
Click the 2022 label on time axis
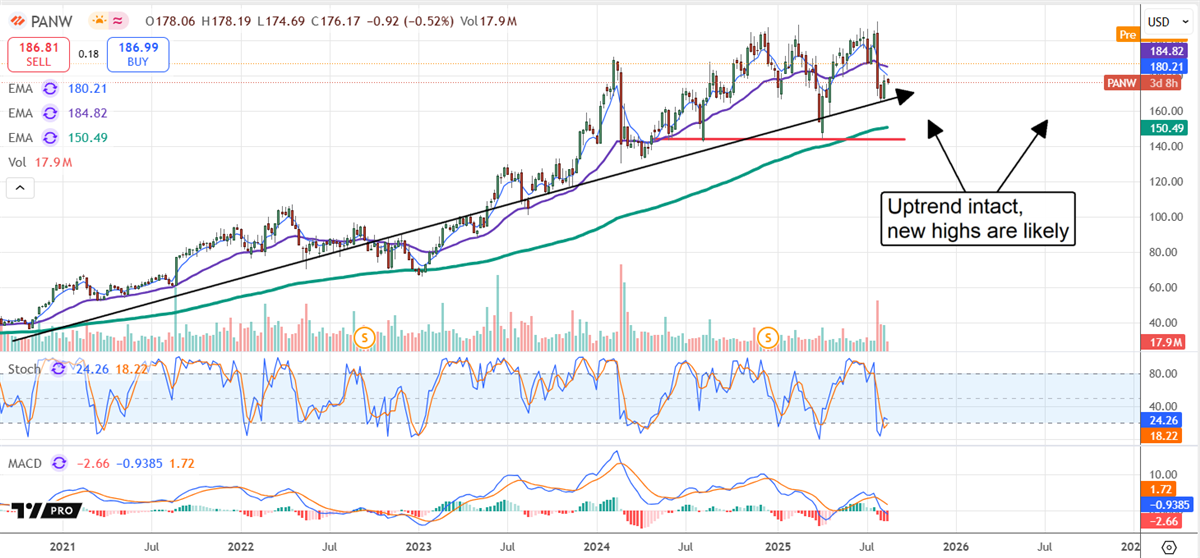point(240,547)
